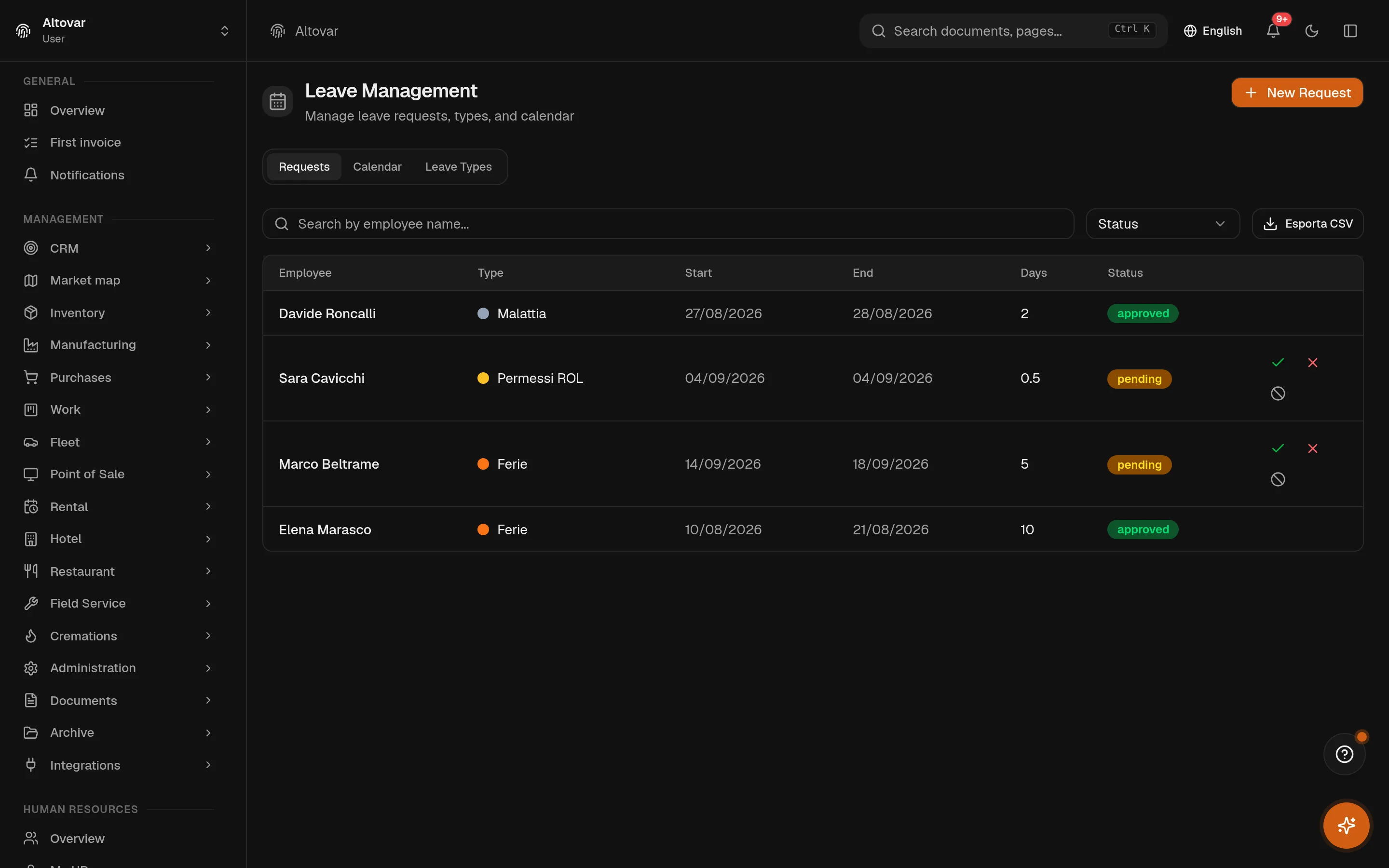Open Inventory sidebar item
1389x868 pixels.
tap(118, 313)
